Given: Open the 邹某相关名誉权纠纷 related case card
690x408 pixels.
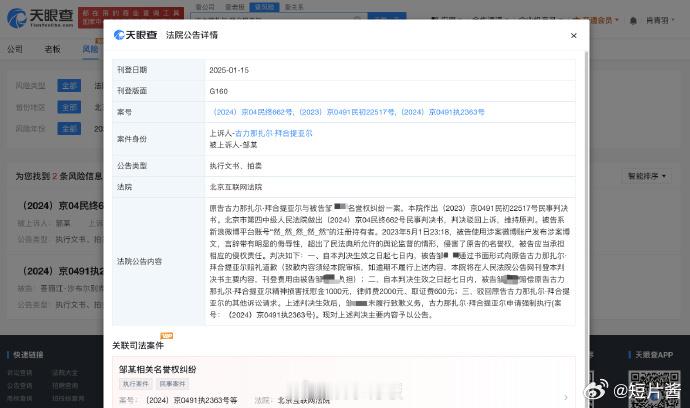Looking at the screenshot, I should click(x=343, y=382).
